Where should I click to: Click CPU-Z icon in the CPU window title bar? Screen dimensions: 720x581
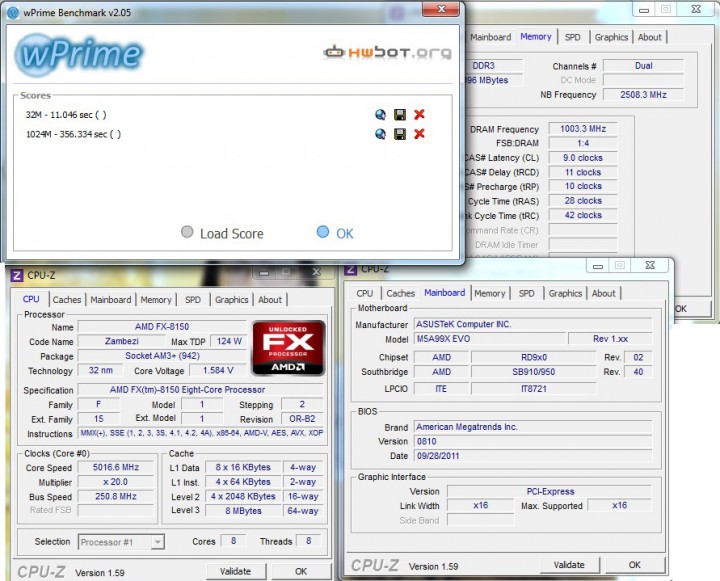(x=17, y=275)
